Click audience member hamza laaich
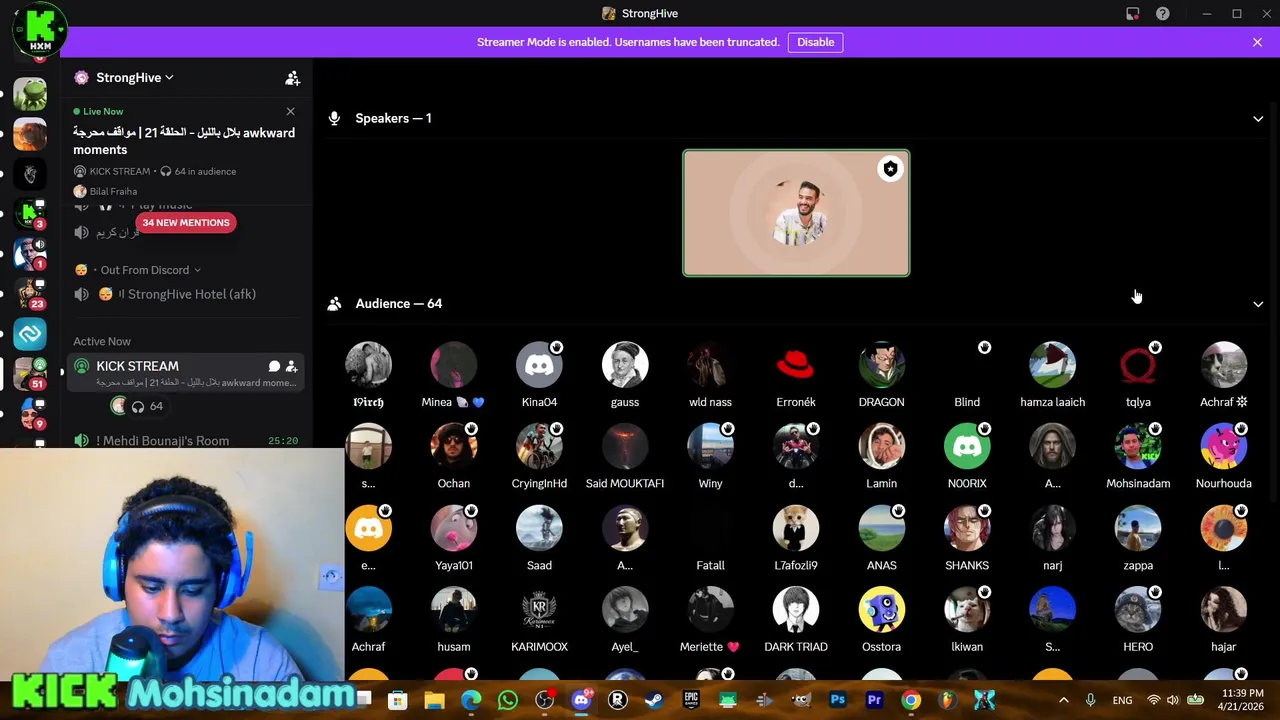Viewport: 1280px width, 720px height. click(1052, 376)
